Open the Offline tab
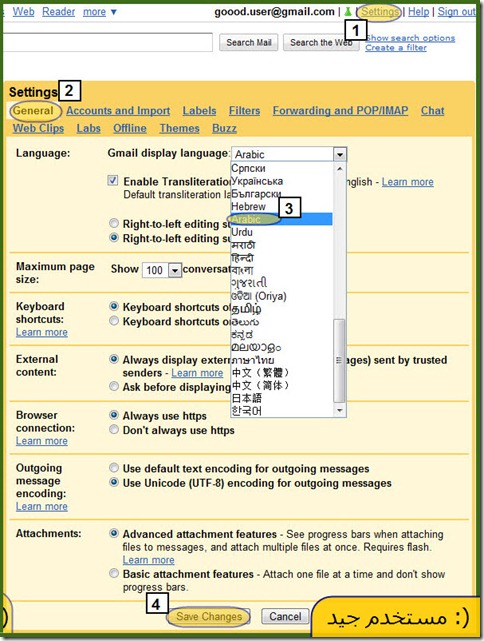Viewport: 484px width, 641px height. [x=130, y=128]
